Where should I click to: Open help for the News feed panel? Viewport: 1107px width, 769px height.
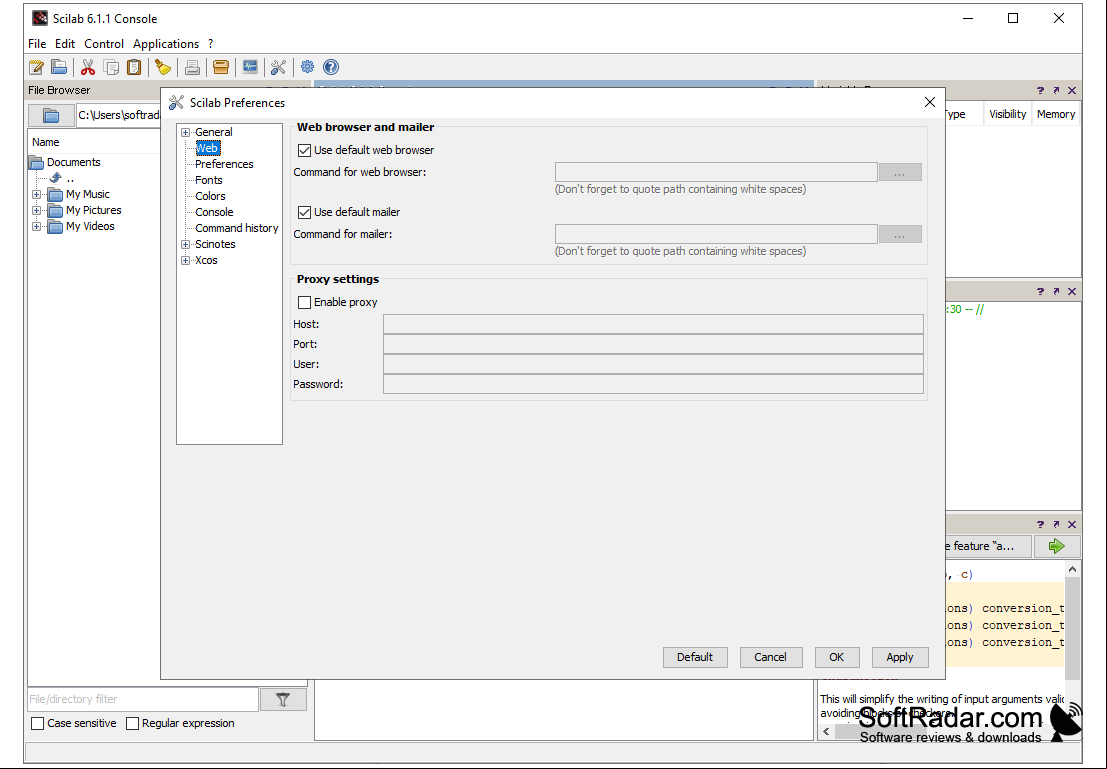coord(1040,524)
